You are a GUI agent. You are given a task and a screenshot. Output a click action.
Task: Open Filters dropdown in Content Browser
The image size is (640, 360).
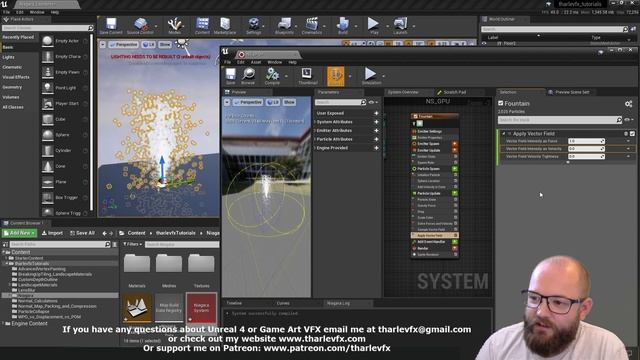click(133, 244)
